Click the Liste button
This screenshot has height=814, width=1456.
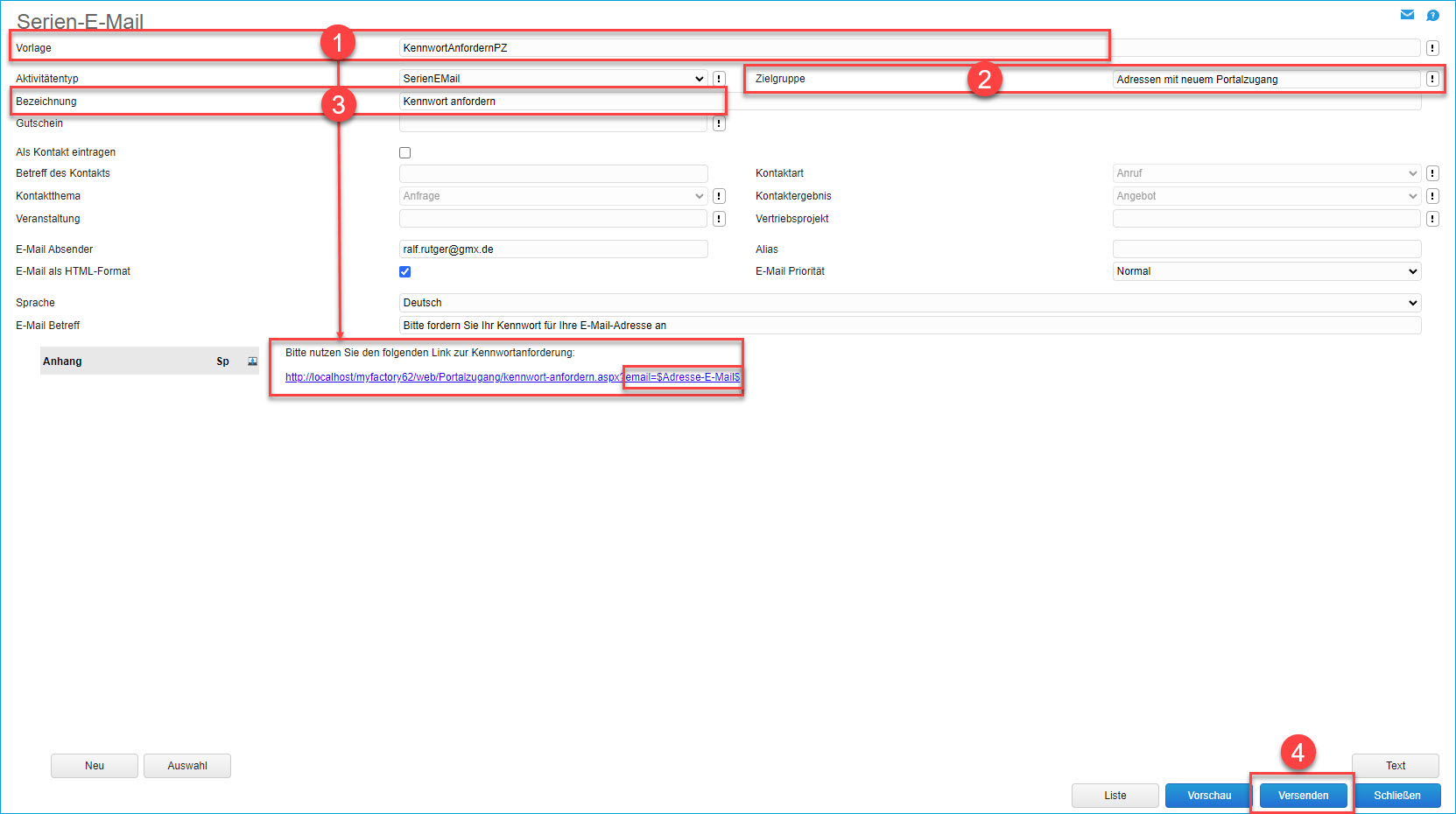coord(1115,796)
